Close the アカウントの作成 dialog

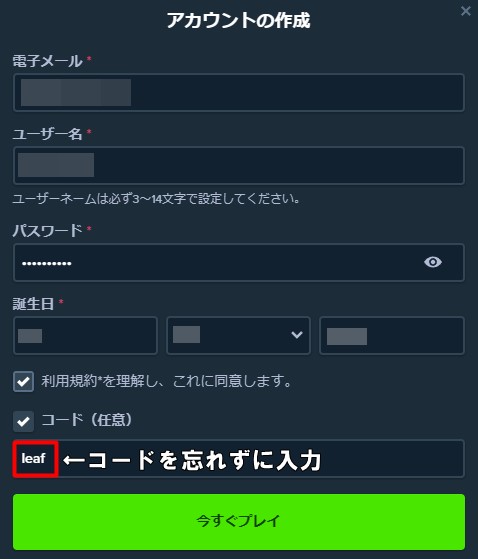click(x=466, y=11)
